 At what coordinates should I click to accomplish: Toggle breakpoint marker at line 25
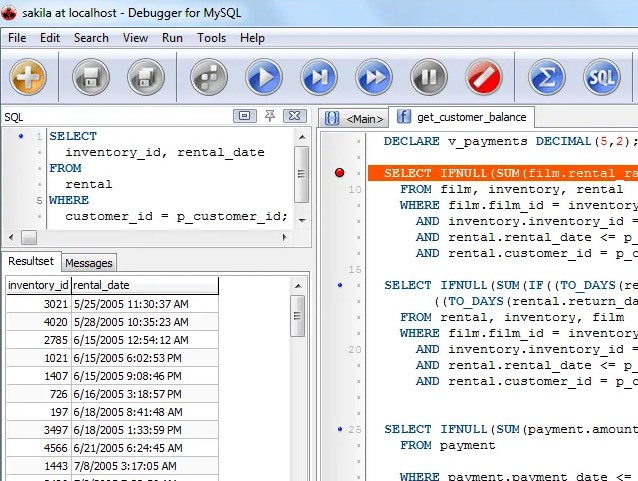pyautogui.click(x=340, y=429)
